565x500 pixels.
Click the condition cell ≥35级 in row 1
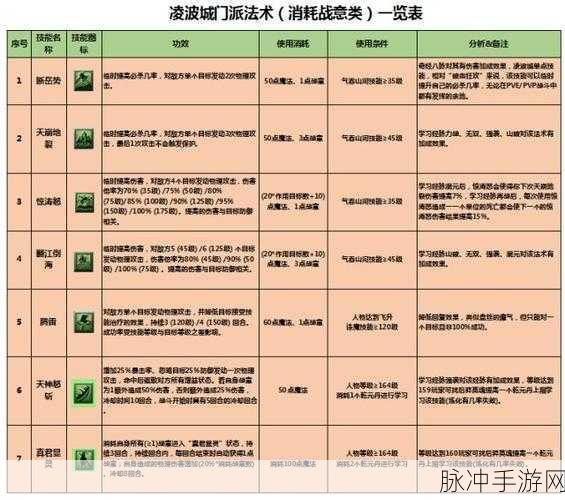point(372,81)
